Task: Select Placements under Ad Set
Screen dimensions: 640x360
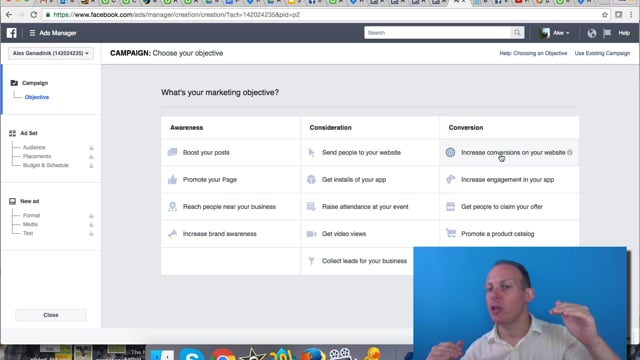Action: [37, 156]
